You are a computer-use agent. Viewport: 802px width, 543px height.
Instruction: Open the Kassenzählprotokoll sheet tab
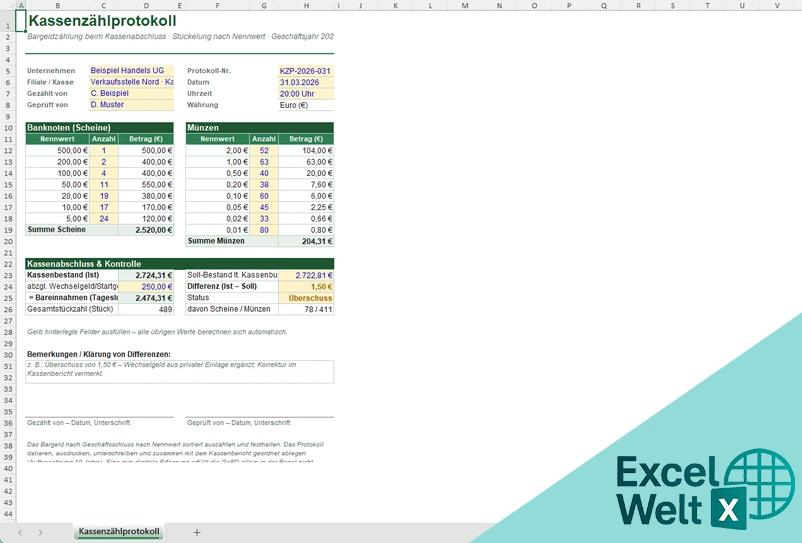click(x=119, y=532)
